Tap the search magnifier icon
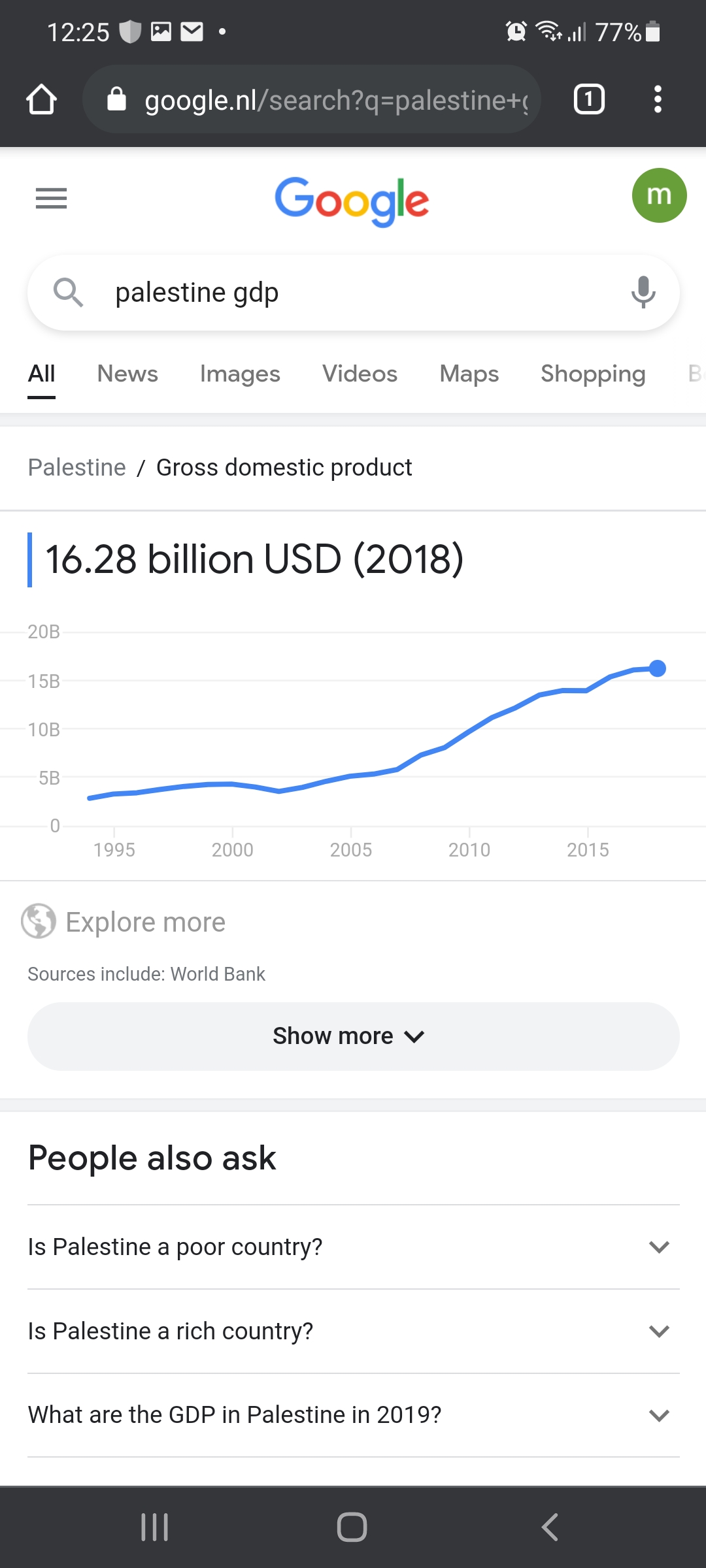Image resolution: width=706 pixels, height=1568 pixels. pyautogui.click(x=68, y=292)
